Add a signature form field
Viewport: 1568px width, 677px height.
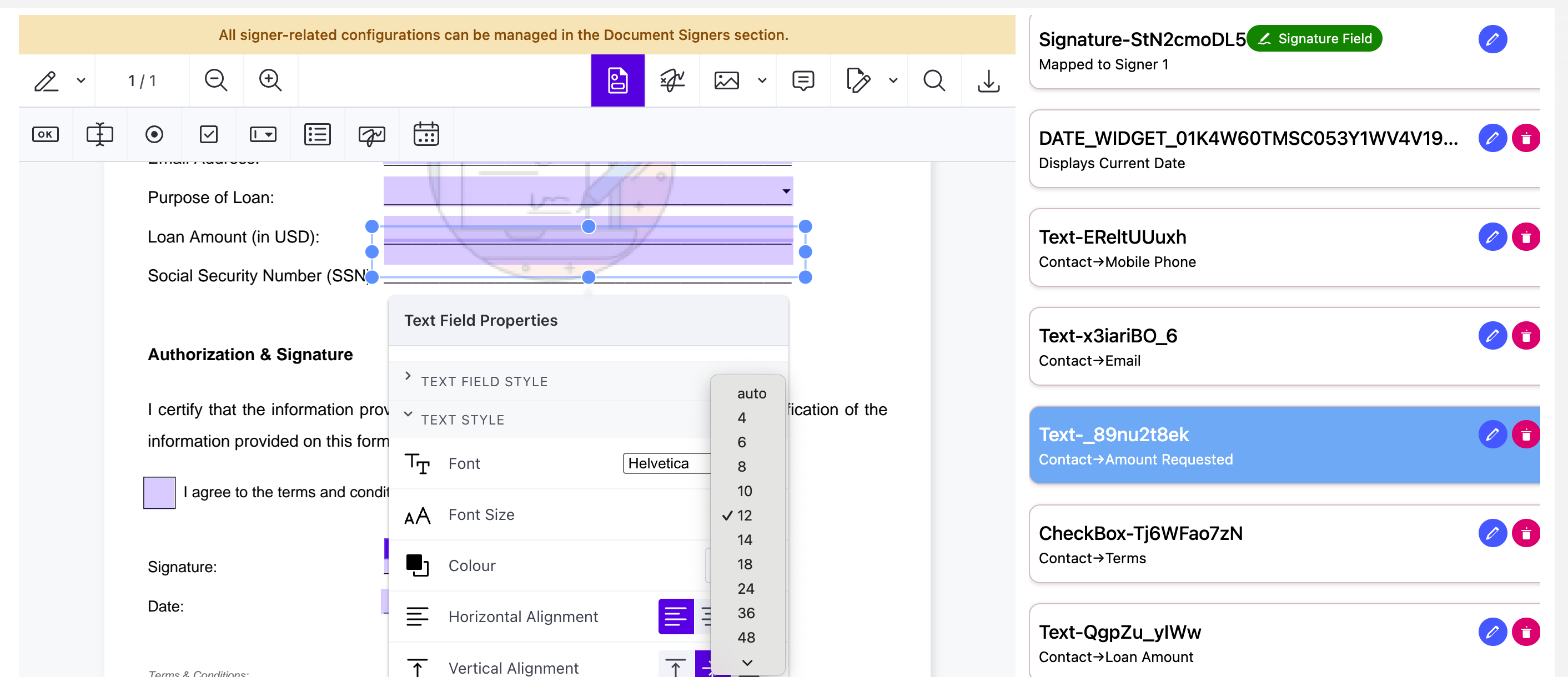point(372,134)
